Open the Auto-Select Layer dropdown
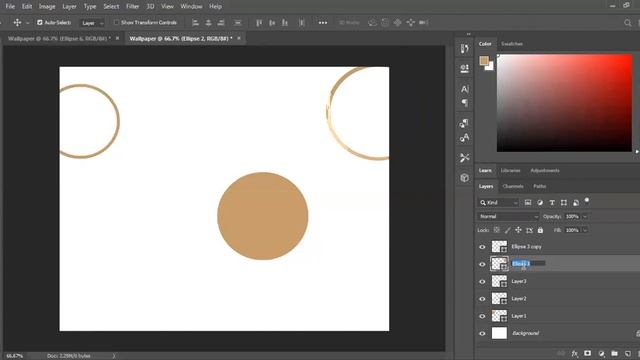The image size is (640, 360). pos(92,23)
